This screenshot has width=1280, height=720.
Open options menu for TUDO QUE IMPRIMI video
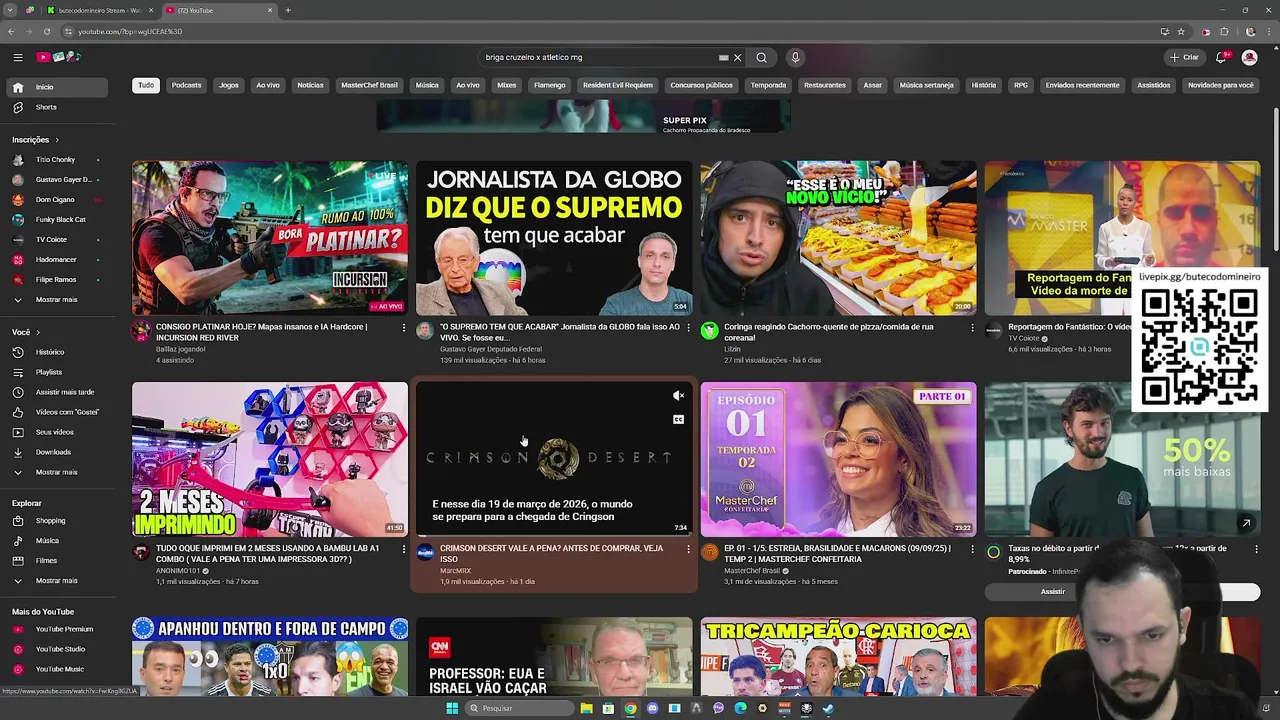(404, 549)
